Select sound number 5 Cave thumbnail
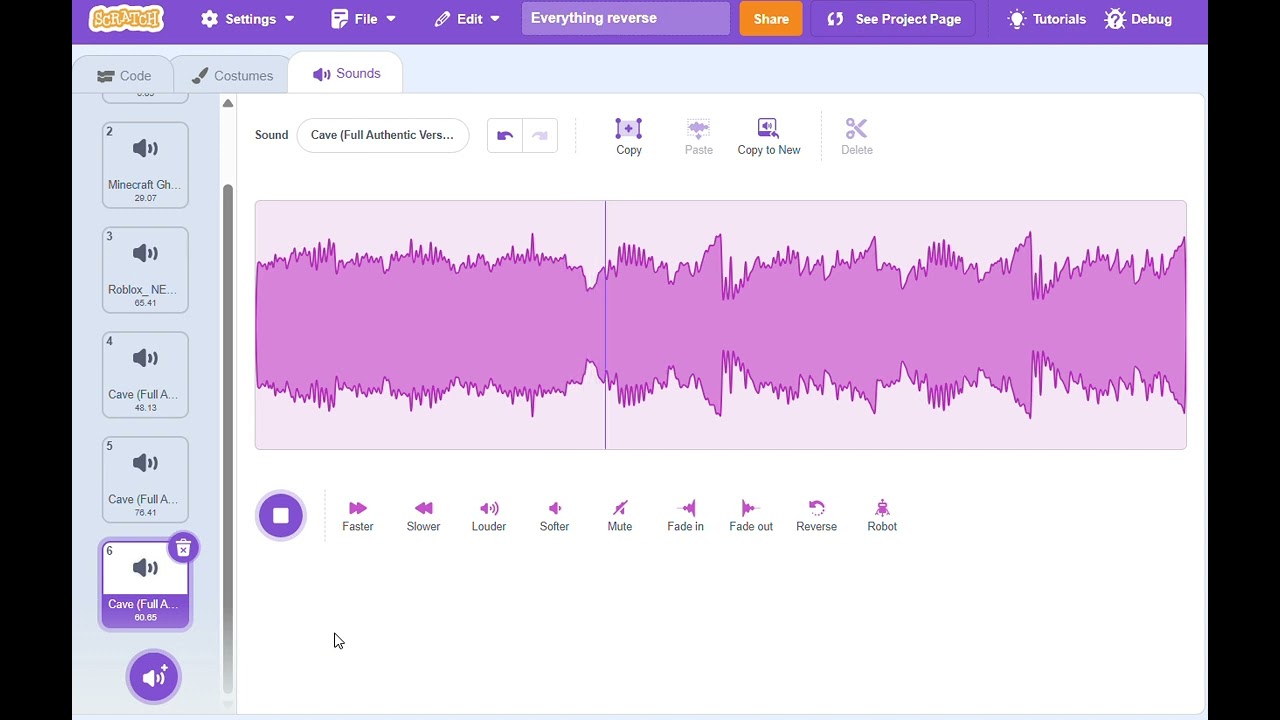The width and height of the screenshot is (1280, 720). (x=145, y=480)
